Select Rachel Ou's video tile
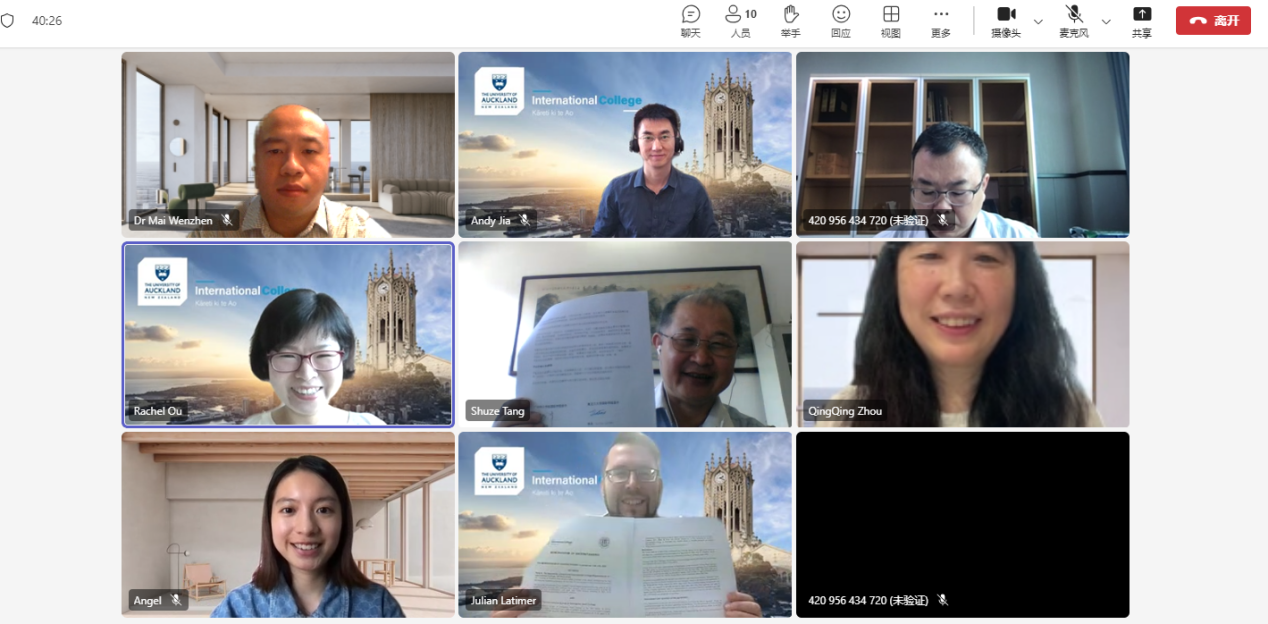Screen dimensions: 1268x624 click(288, 334)
